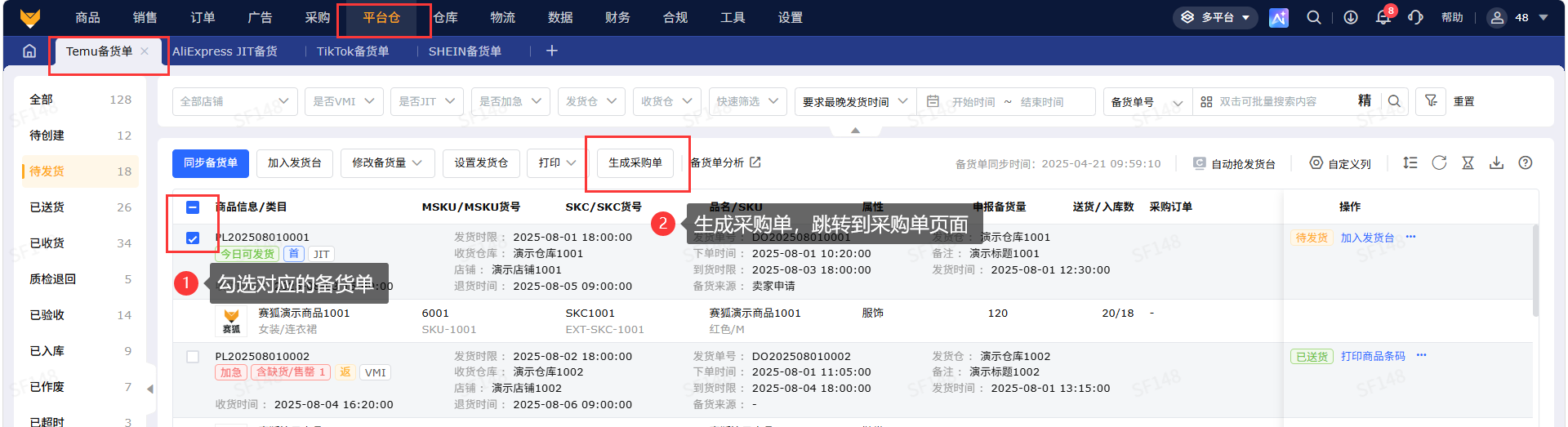Open customer service headset icon

click(x=1416, y=17)
